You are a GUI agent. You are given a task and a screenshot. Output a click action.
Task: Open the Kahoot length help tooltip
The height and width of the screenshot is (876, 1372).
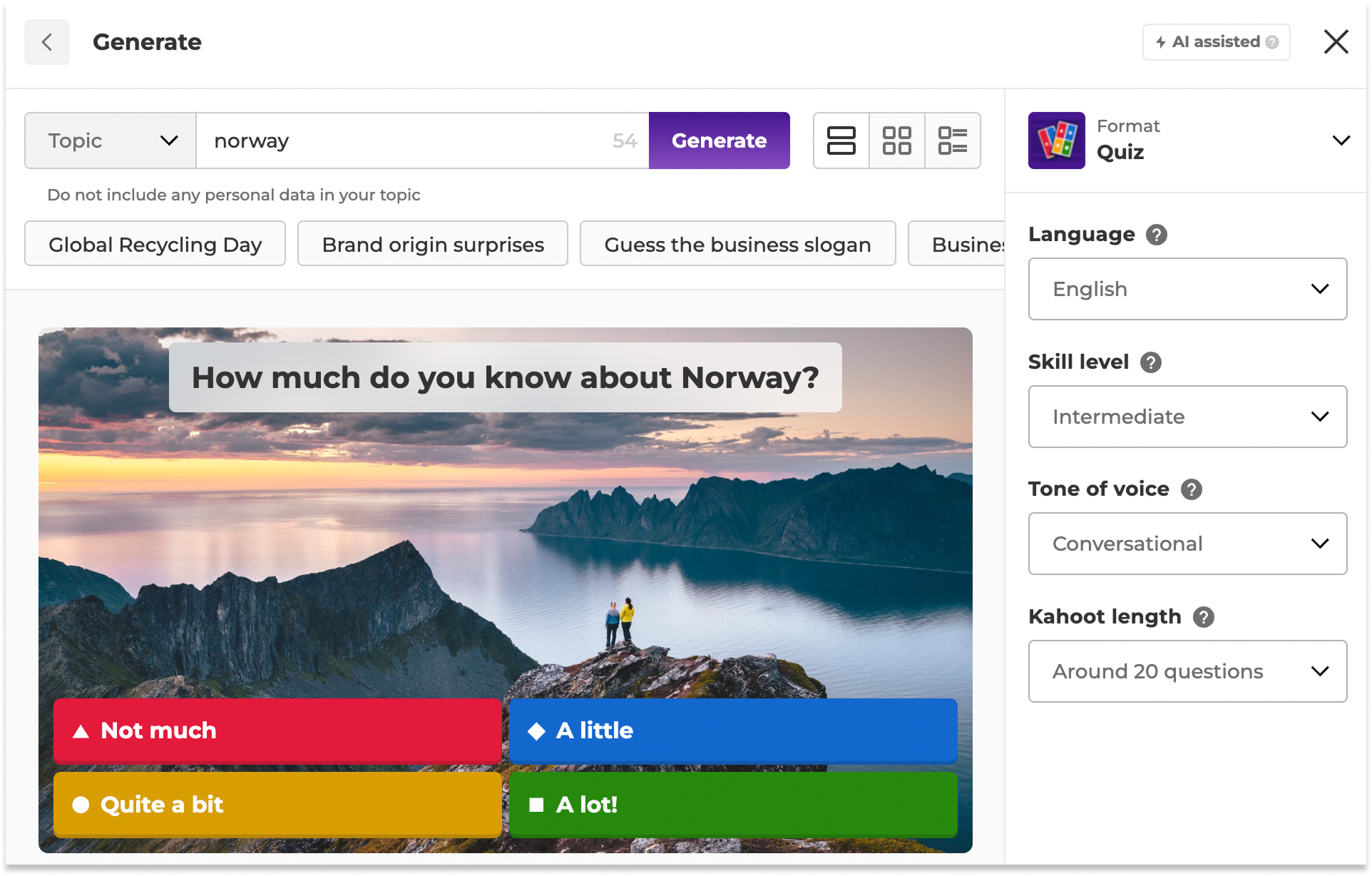coord(1203,616)
